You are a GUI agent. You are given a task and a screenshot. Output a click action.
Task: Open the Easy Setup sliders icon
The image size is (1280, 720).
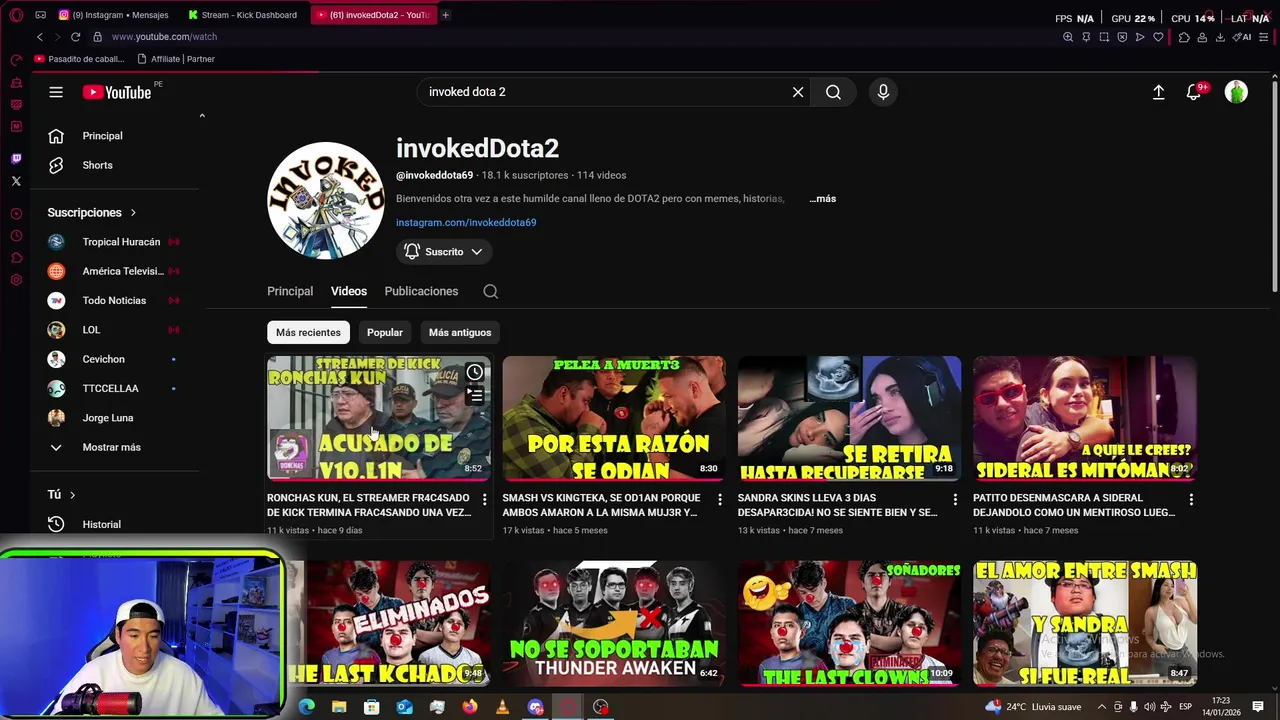pos(1263,37)
